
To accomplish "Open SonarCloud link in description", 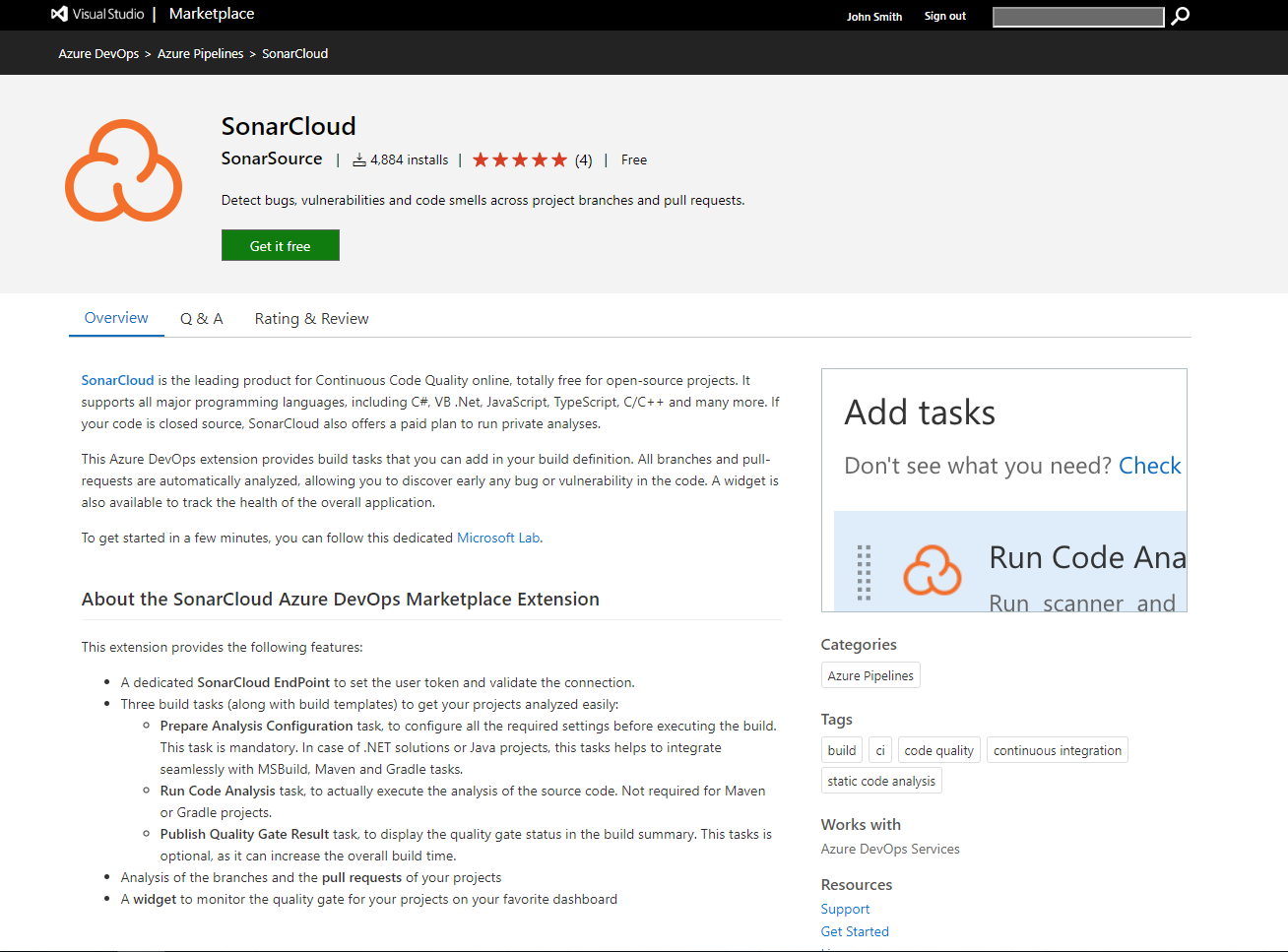I will (x=117, y=380).
